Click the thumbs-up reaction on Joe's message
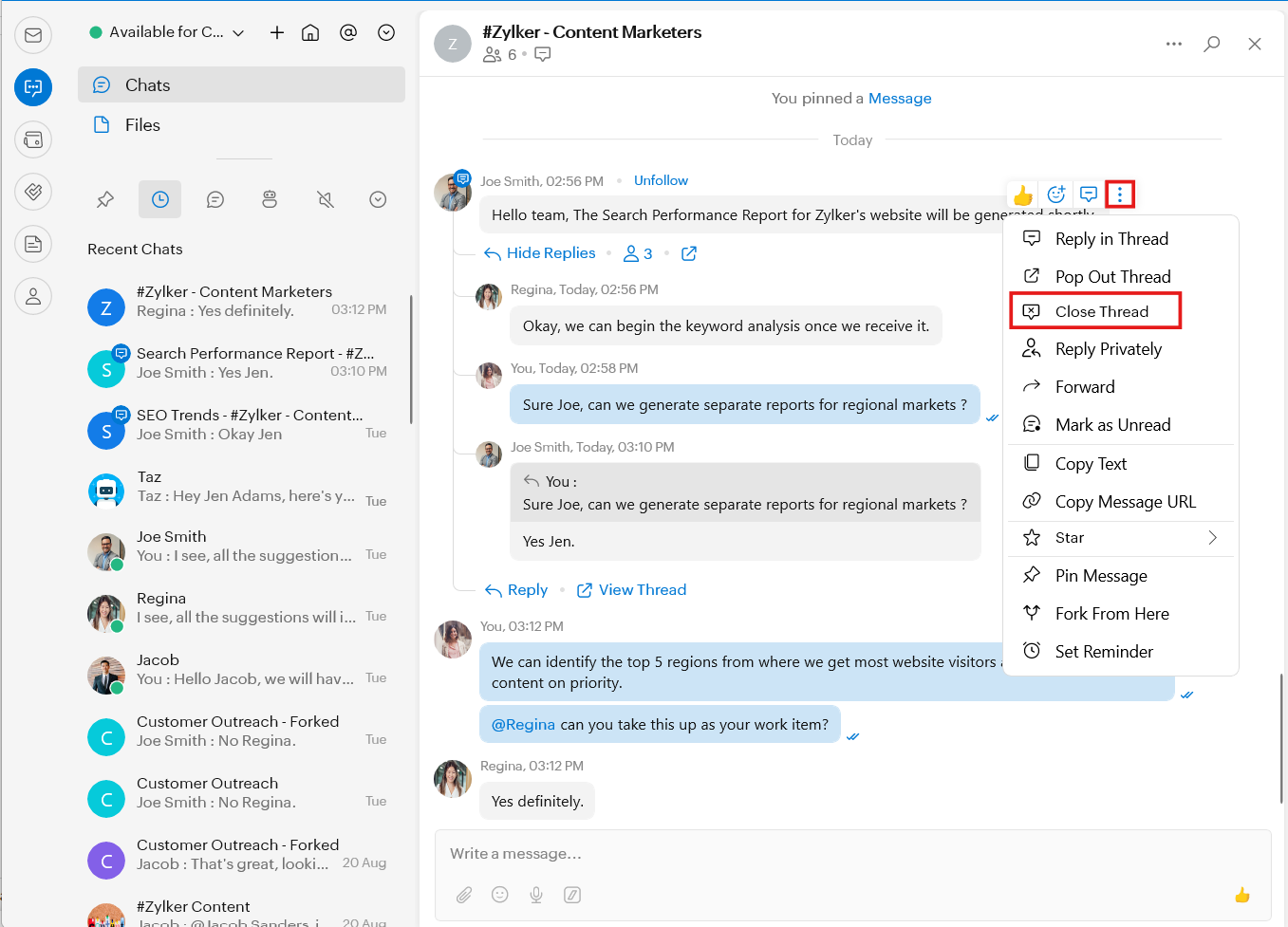Screen dimensions: 1288x927 coord(1022,195)
